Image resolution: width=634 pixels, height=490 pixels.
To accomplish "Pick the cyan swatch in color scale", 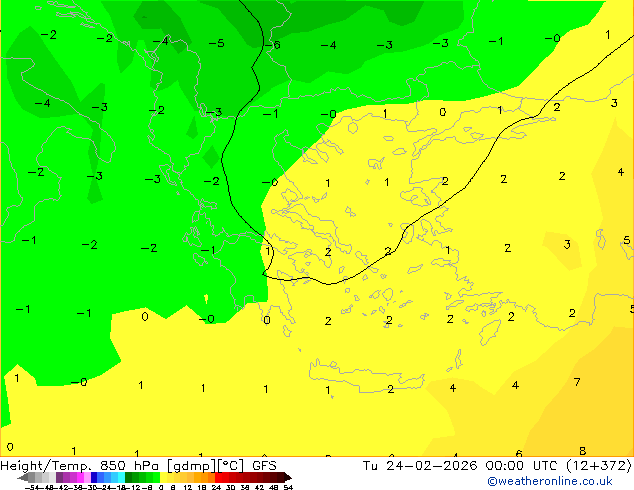I will [x=121, y=478].
